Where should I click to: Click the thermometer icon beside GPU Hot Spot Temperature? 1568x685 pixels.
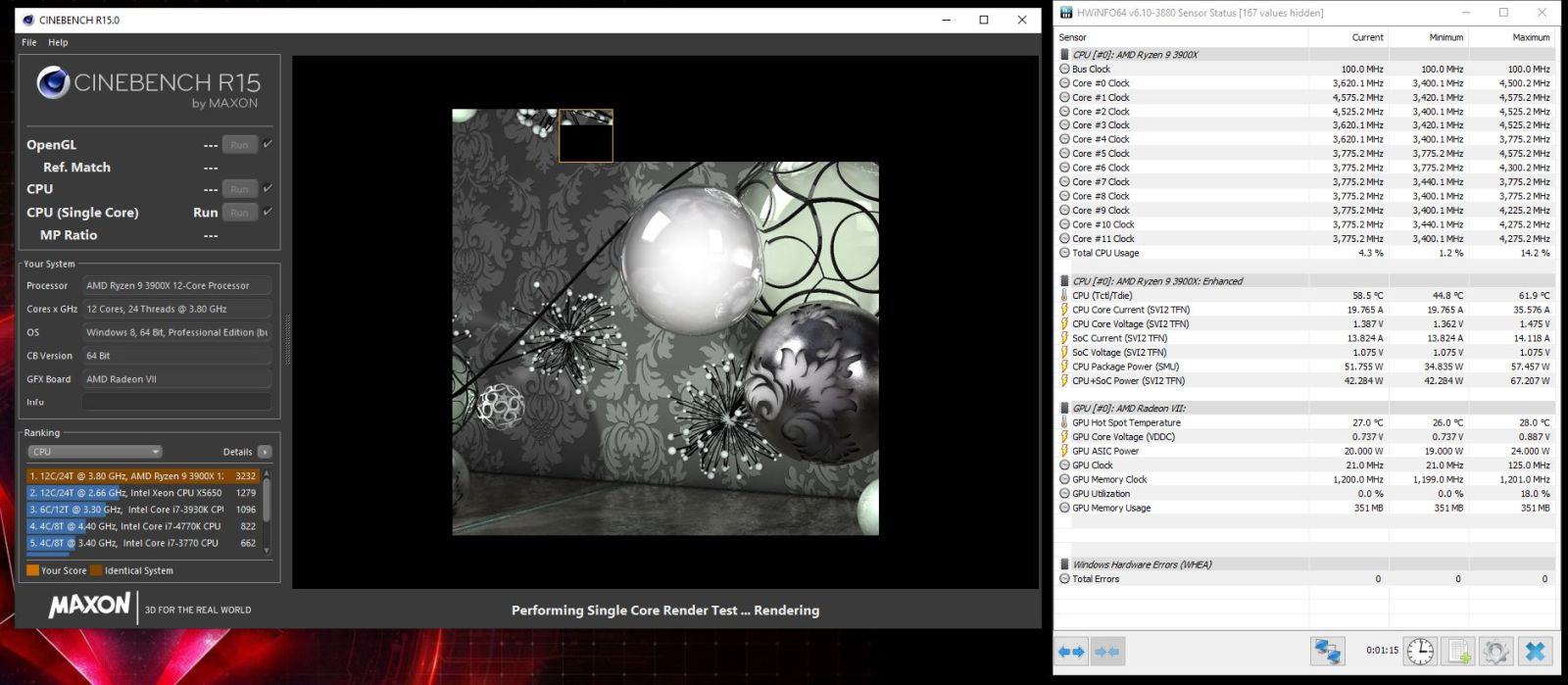click(1064, 422)
